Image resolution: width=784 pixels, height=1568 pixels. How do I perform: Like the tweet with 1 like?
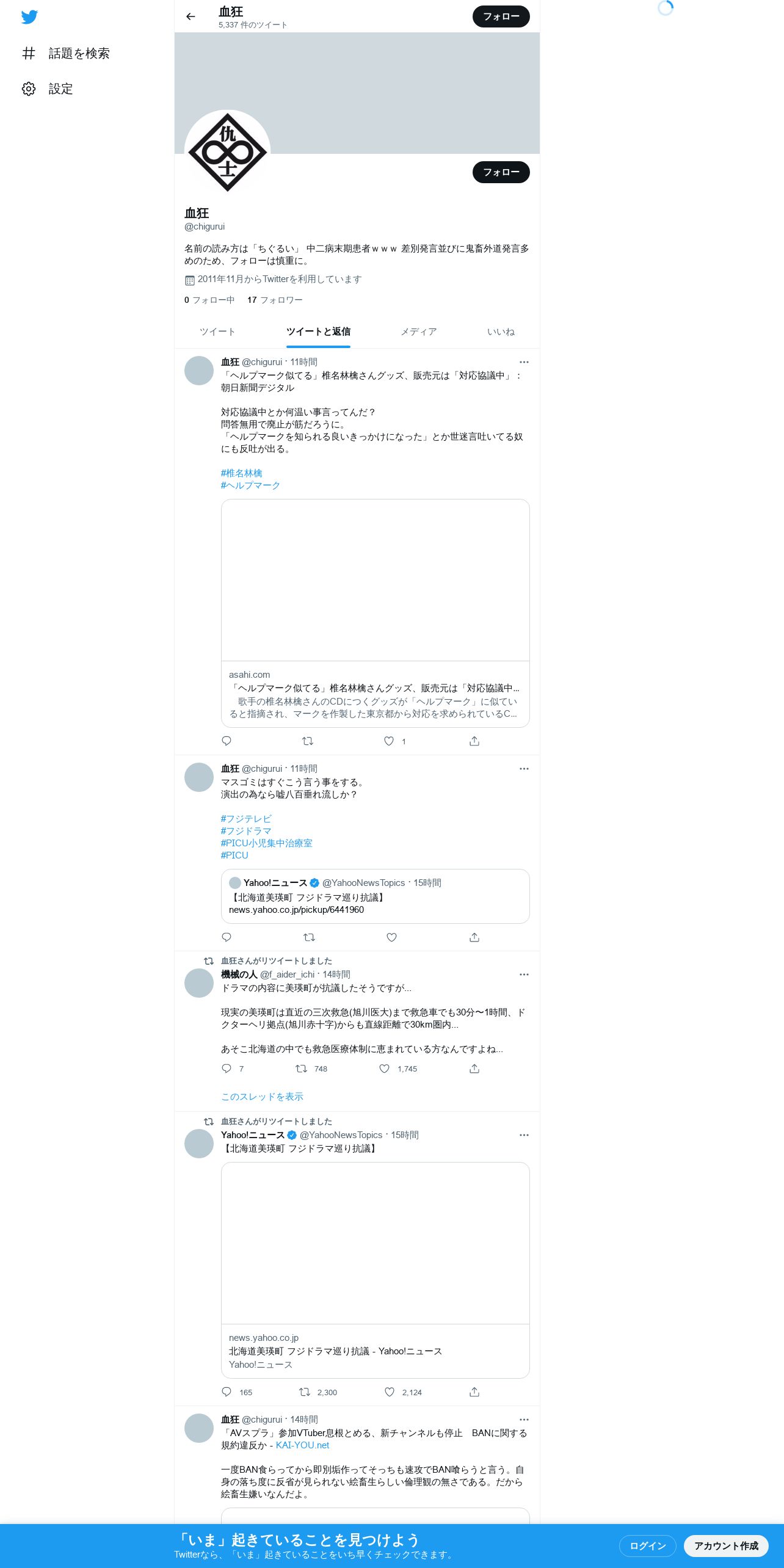[389, 741]
